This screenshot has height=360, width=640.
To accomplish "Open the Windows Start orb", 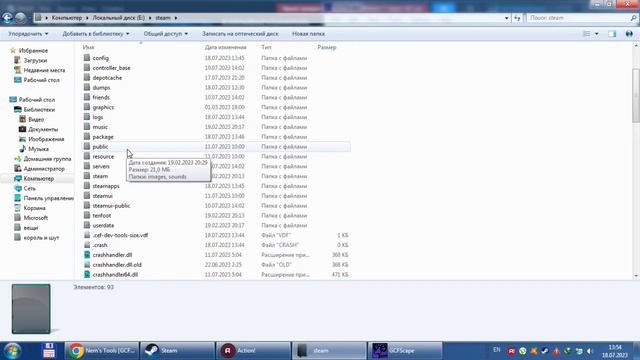I will [13, 351].
